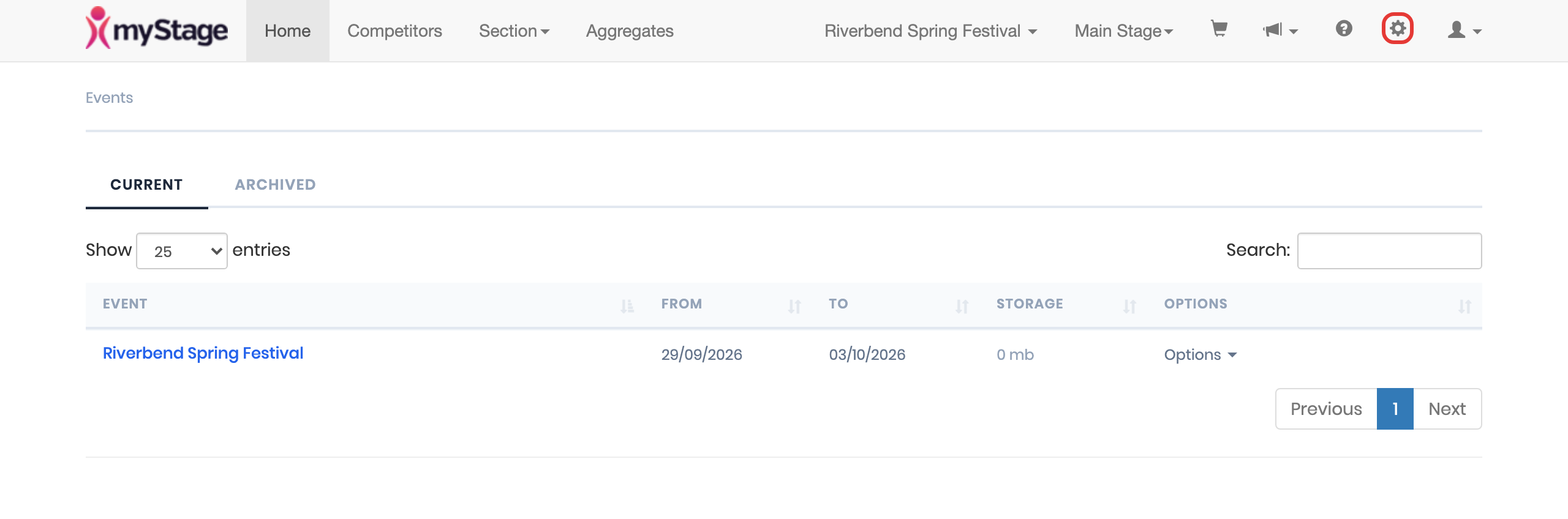Open the Riverbend Spring Festival event selector
Screen dimensions: 1568x519
point(931,31)
